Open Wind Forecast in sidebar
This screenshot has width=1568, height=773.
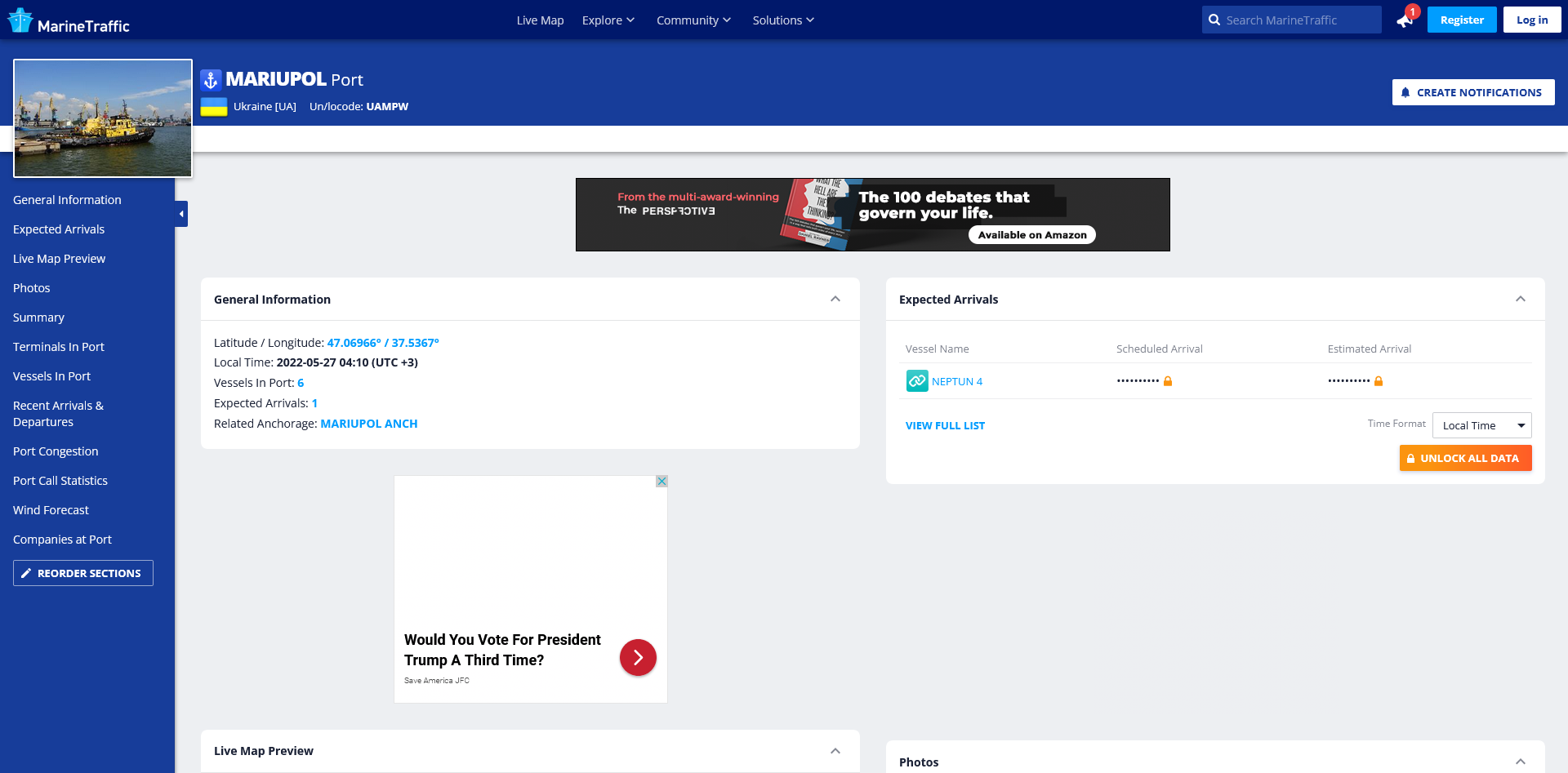pyautogui.click(x=51, y=510)
